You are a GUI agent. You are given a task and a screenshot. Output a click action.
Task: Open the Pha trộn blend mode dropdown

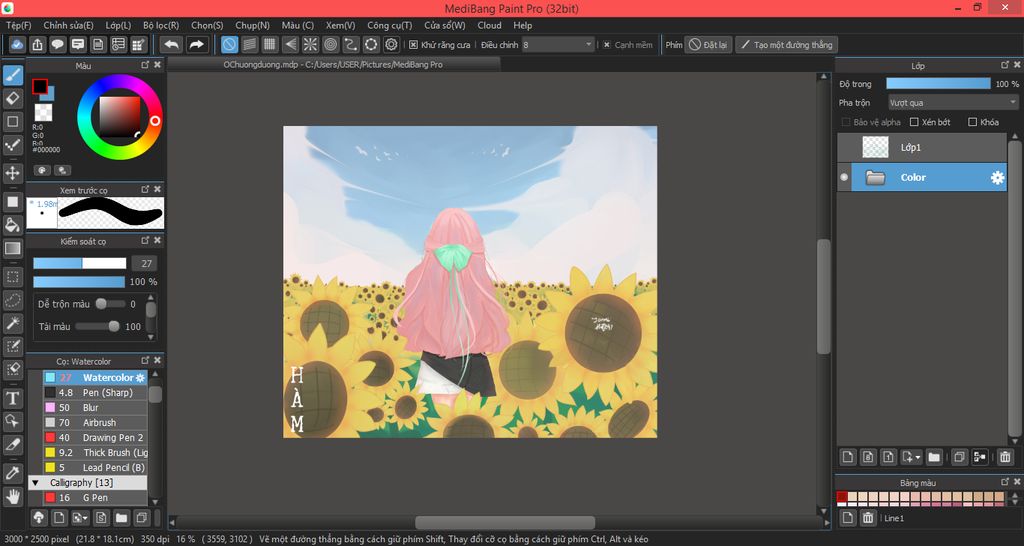[953, 103]
